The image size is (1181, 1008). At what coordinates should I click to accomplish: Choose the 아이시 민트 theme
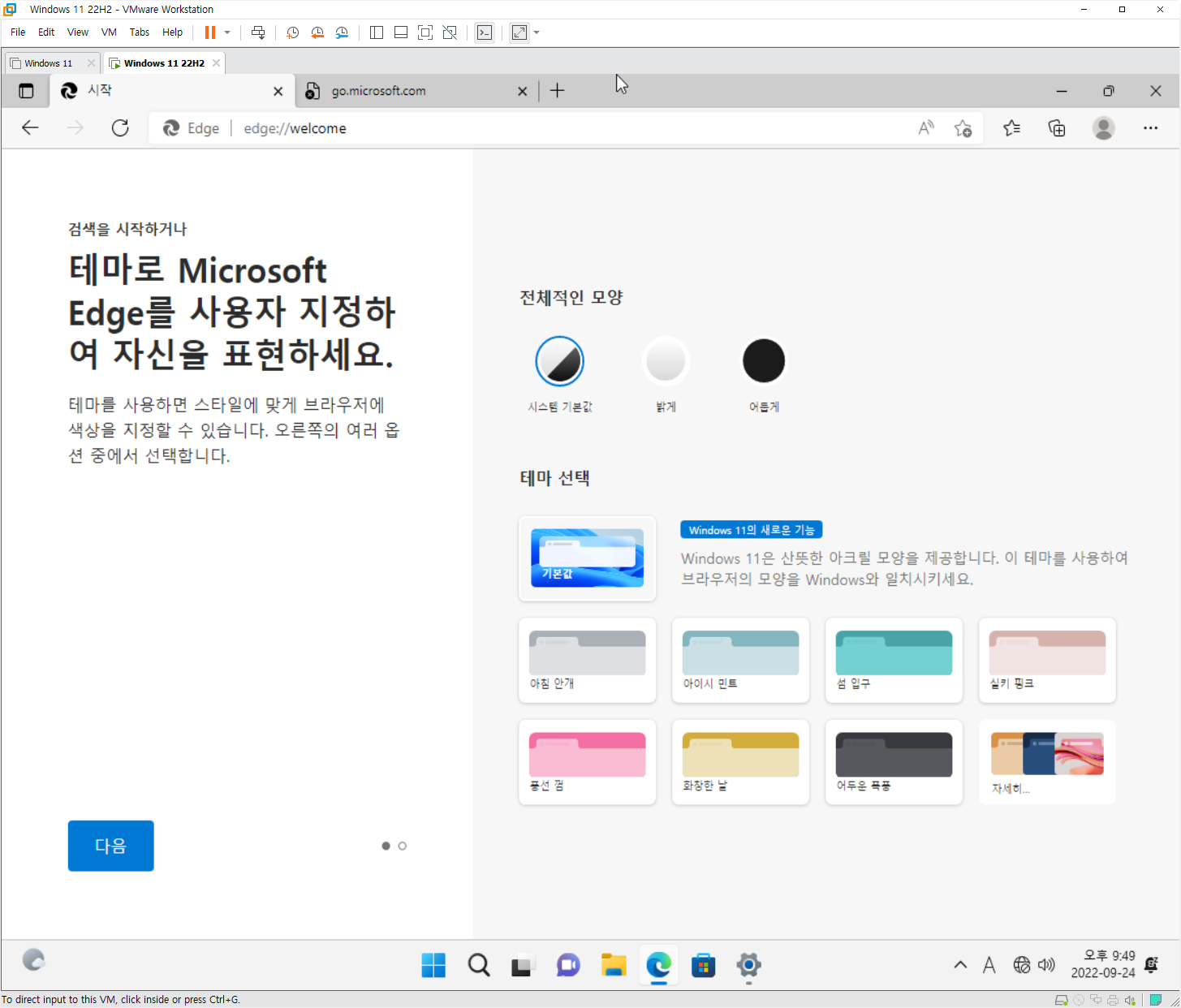tap(740, 660)
